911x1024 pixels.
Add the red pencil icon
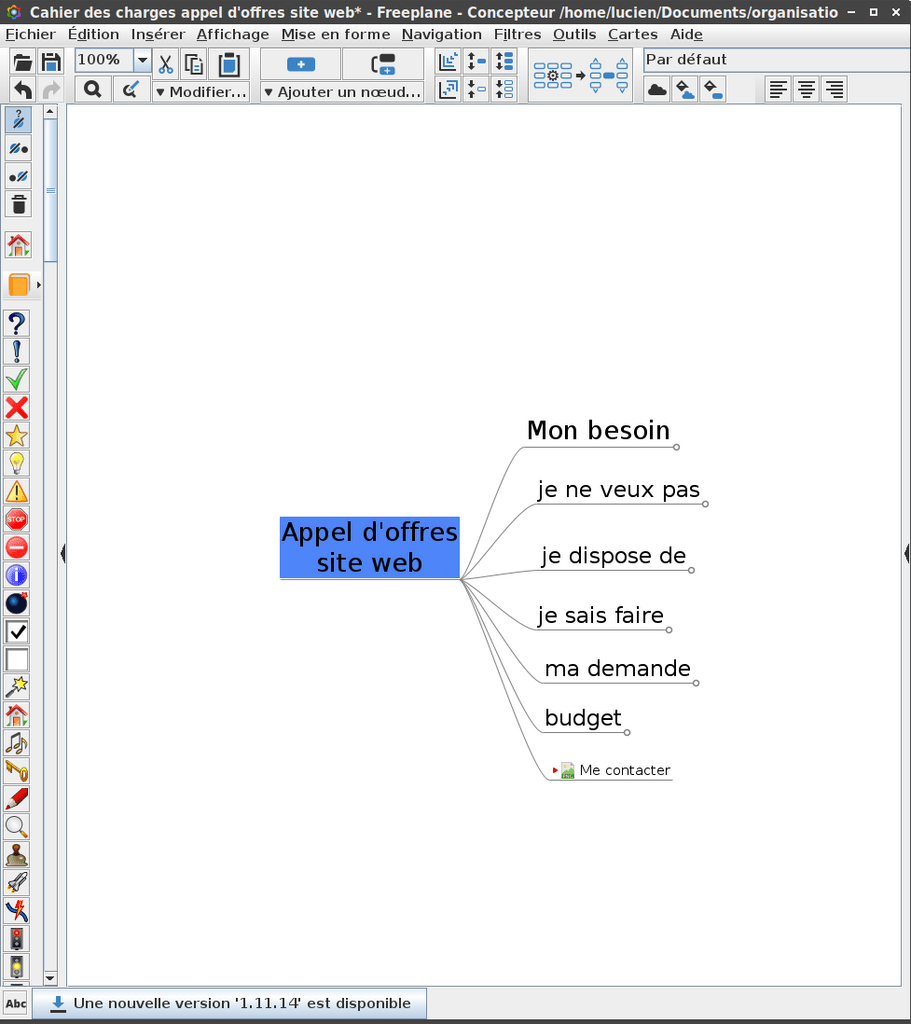17,799
